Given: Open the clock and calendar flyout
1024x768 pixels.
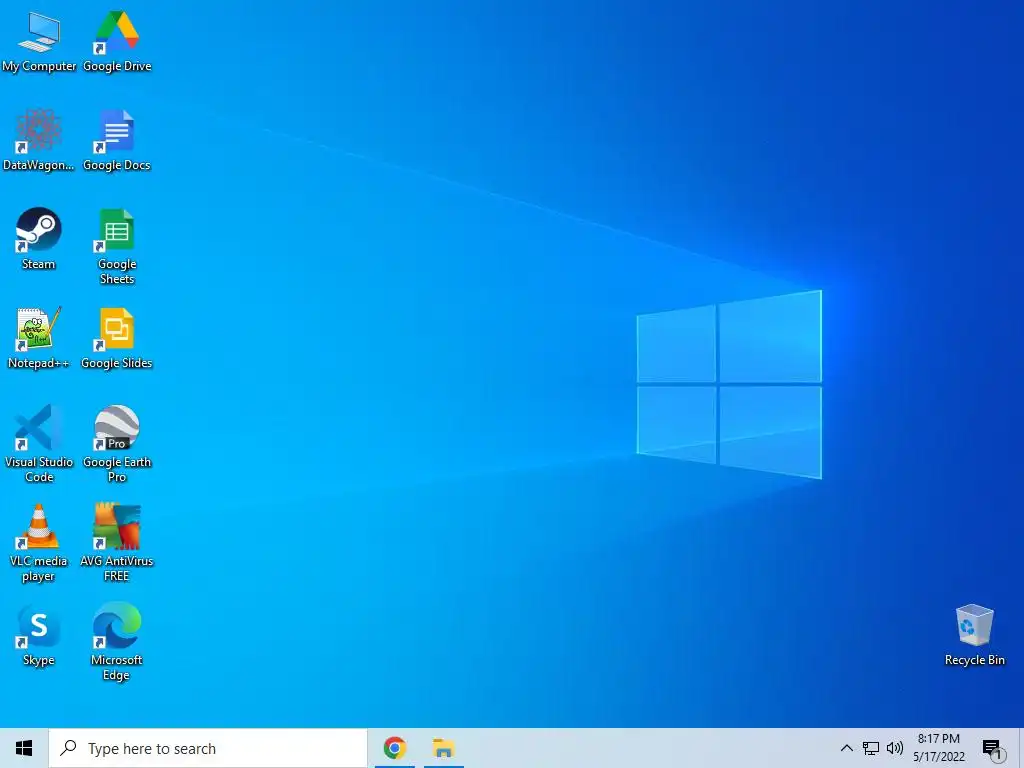Looking at the screenshot, I should [x=939, y=748].
